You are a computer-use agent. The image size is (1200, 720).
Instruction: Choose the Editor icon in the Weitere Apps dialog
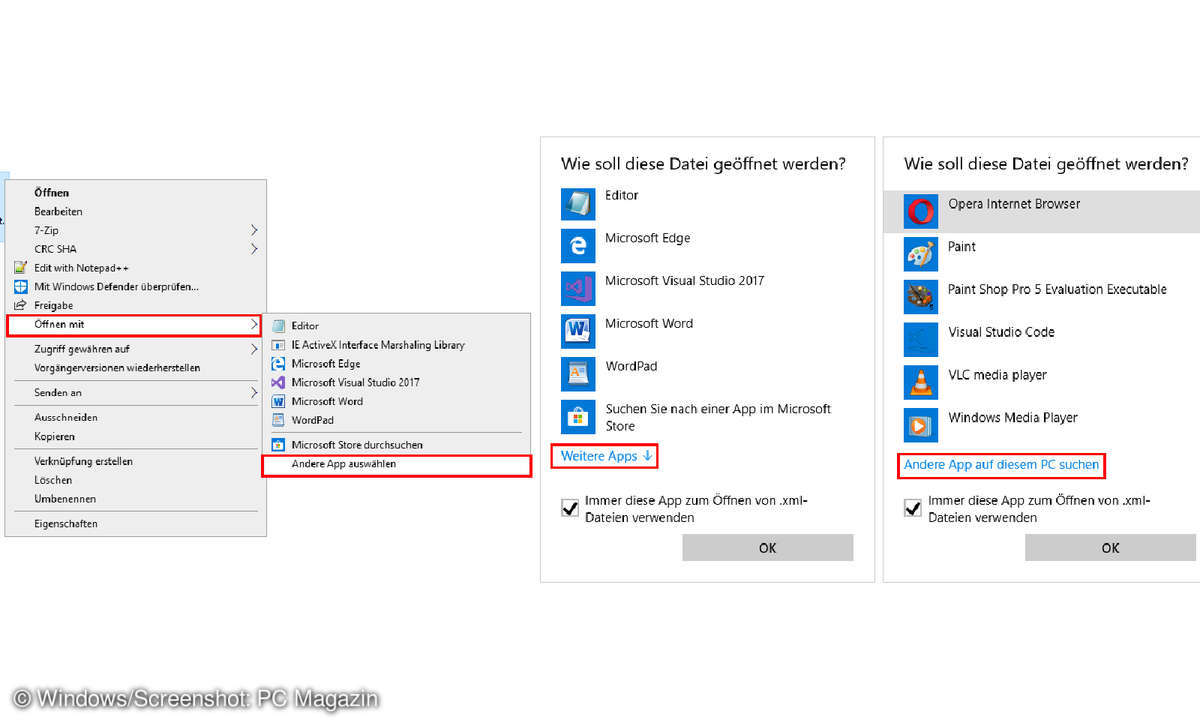[578, 203]
